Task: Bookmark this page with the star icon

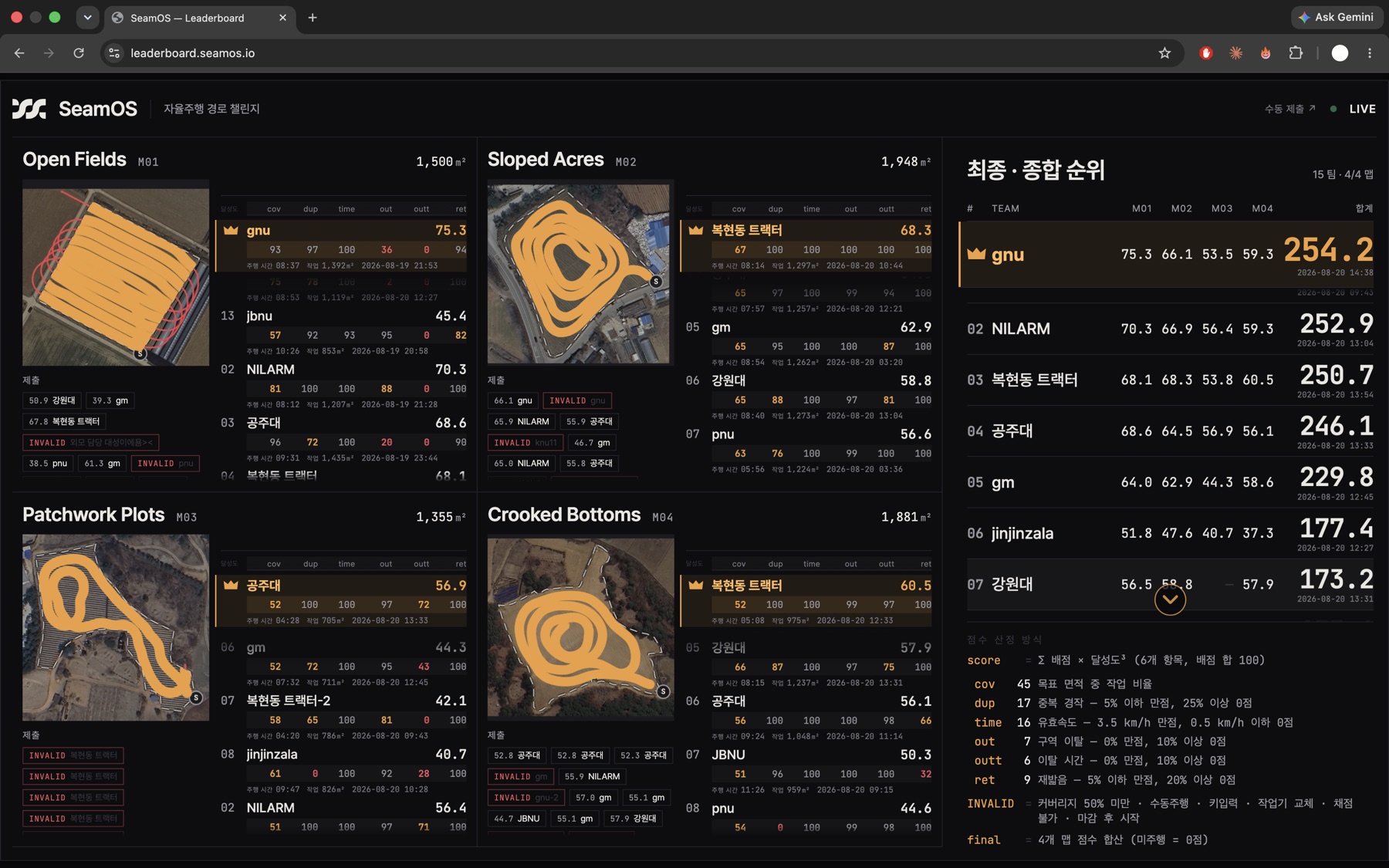Action: pyautogui.click(x=1164, y=53)
